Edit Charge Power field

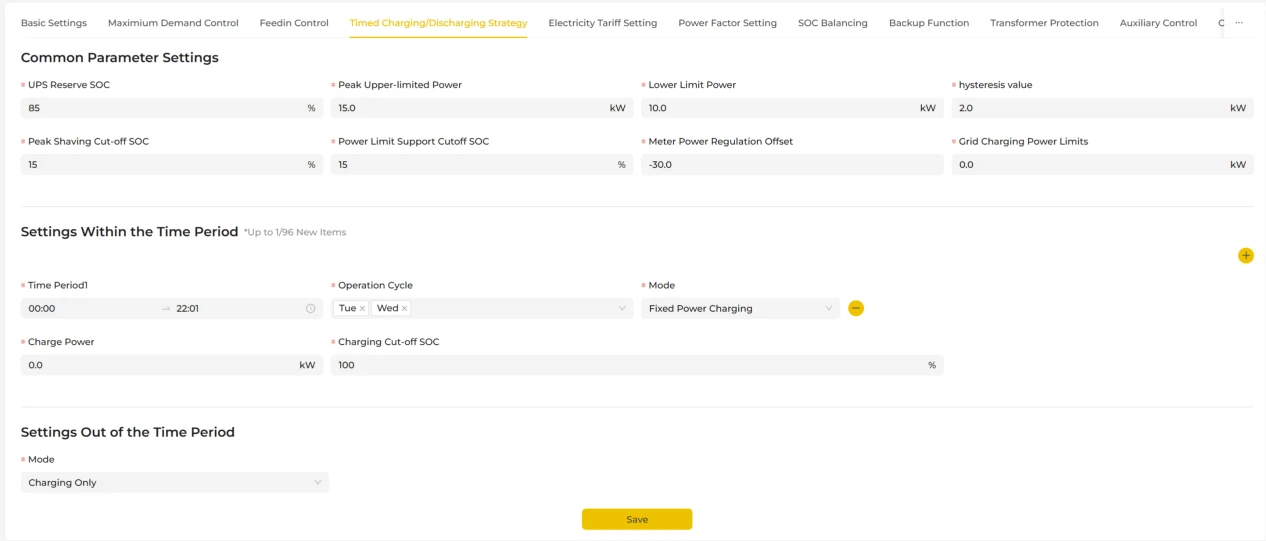coord(172,365)
